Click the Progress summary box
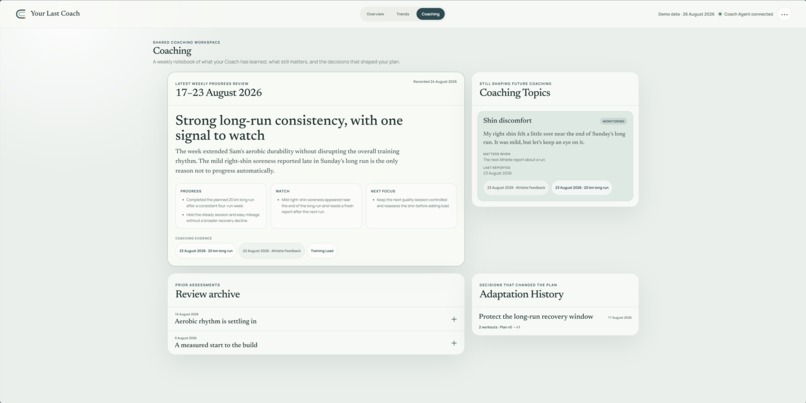 221,206
